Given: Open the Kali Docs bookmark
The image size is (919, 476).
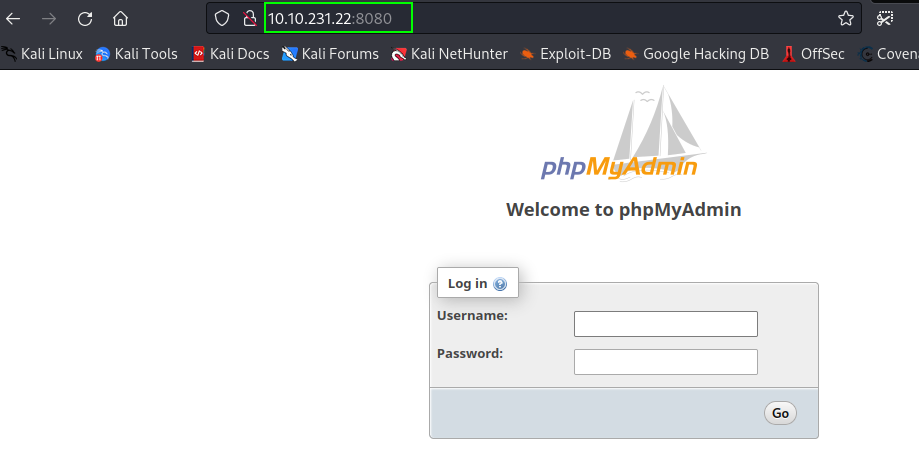Looking at the screenshot, I should click(230, 54).
